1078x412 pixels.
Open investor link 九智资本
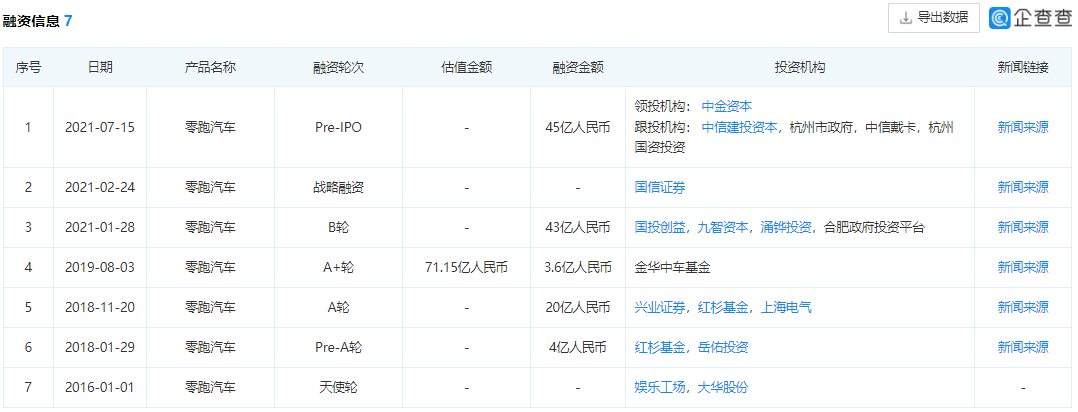point(723,227)
